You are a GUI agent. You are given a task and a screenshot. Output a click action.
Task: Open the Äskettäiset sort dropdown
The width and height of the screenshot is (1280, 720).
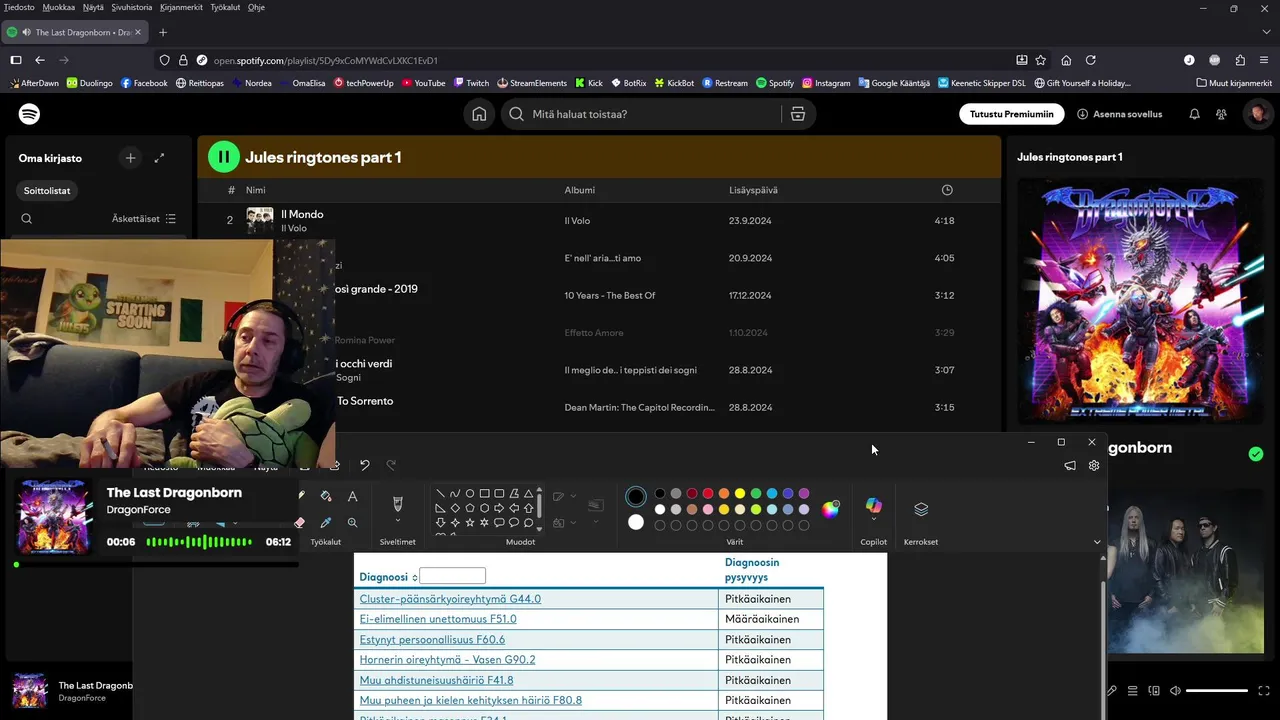pyautogui.click(x=144, y=219)
